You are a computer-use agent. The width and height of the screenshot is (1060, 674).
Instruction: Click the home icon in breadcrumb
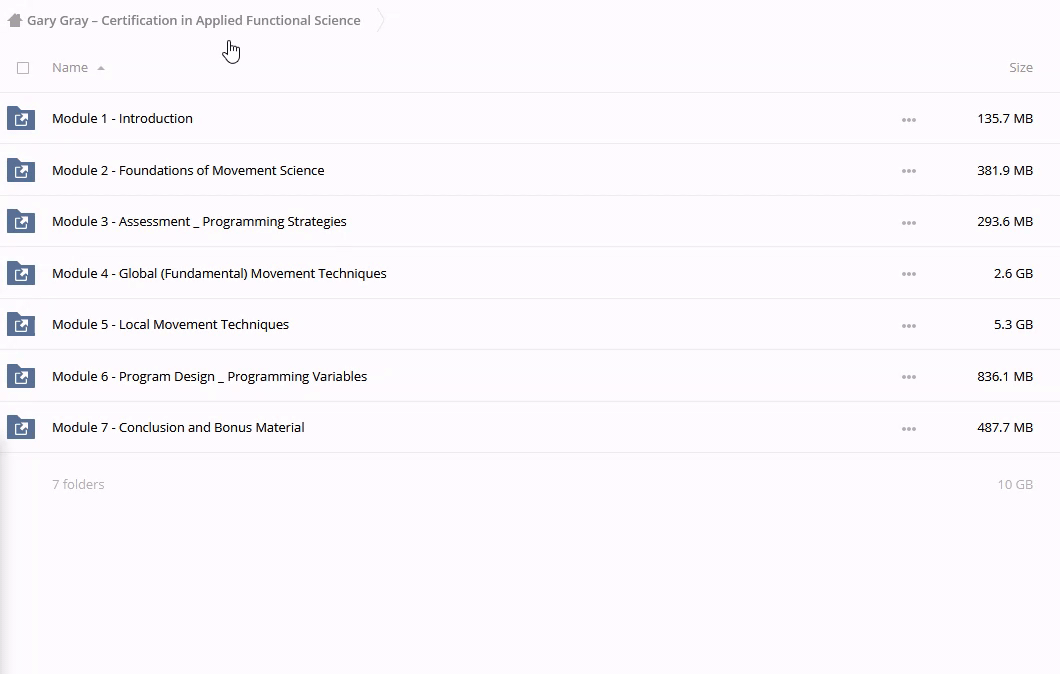[x=14, y=20]
